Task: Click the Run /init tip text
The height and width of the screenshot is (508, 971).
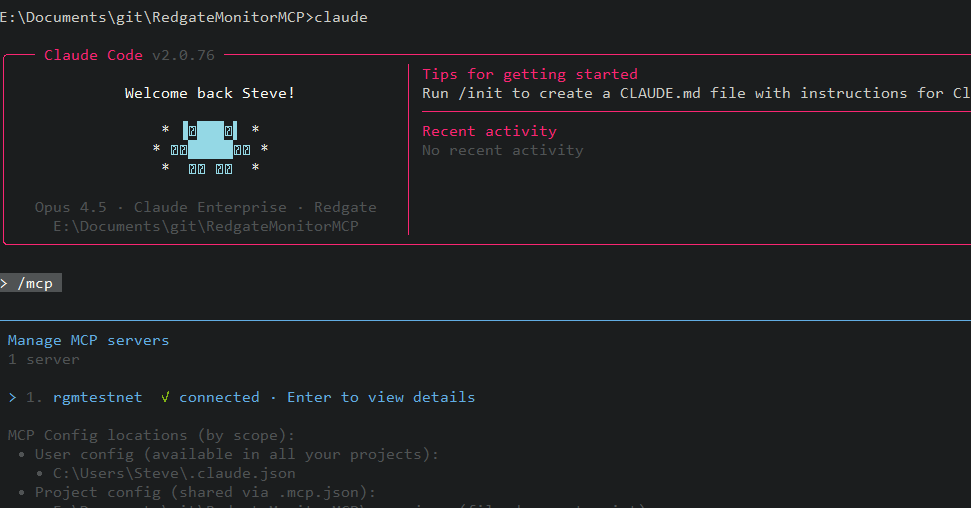Action: click(x=696, y=94)
